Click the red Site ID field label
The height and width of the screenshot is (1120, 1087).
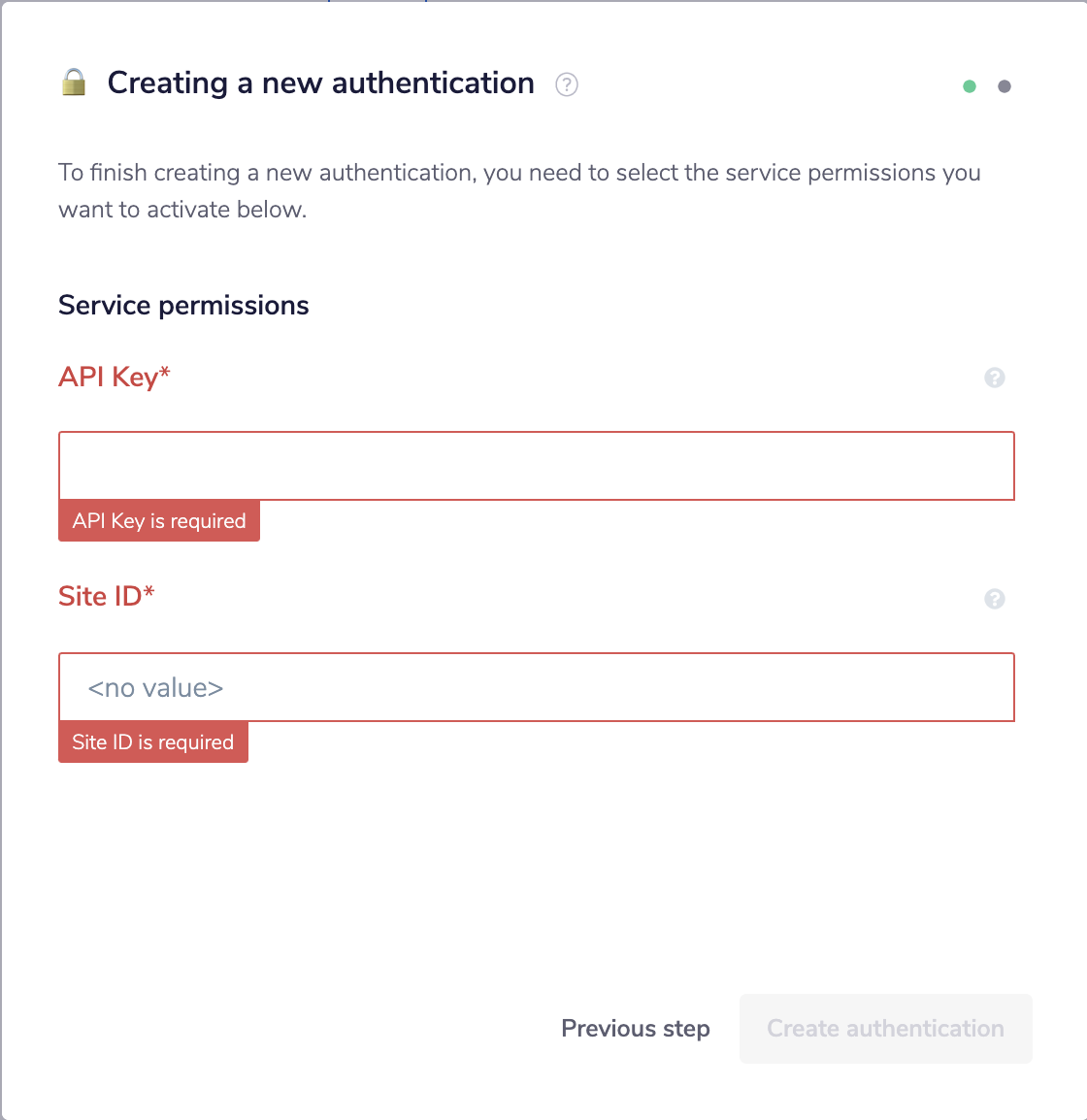click(x=100, y=596)
